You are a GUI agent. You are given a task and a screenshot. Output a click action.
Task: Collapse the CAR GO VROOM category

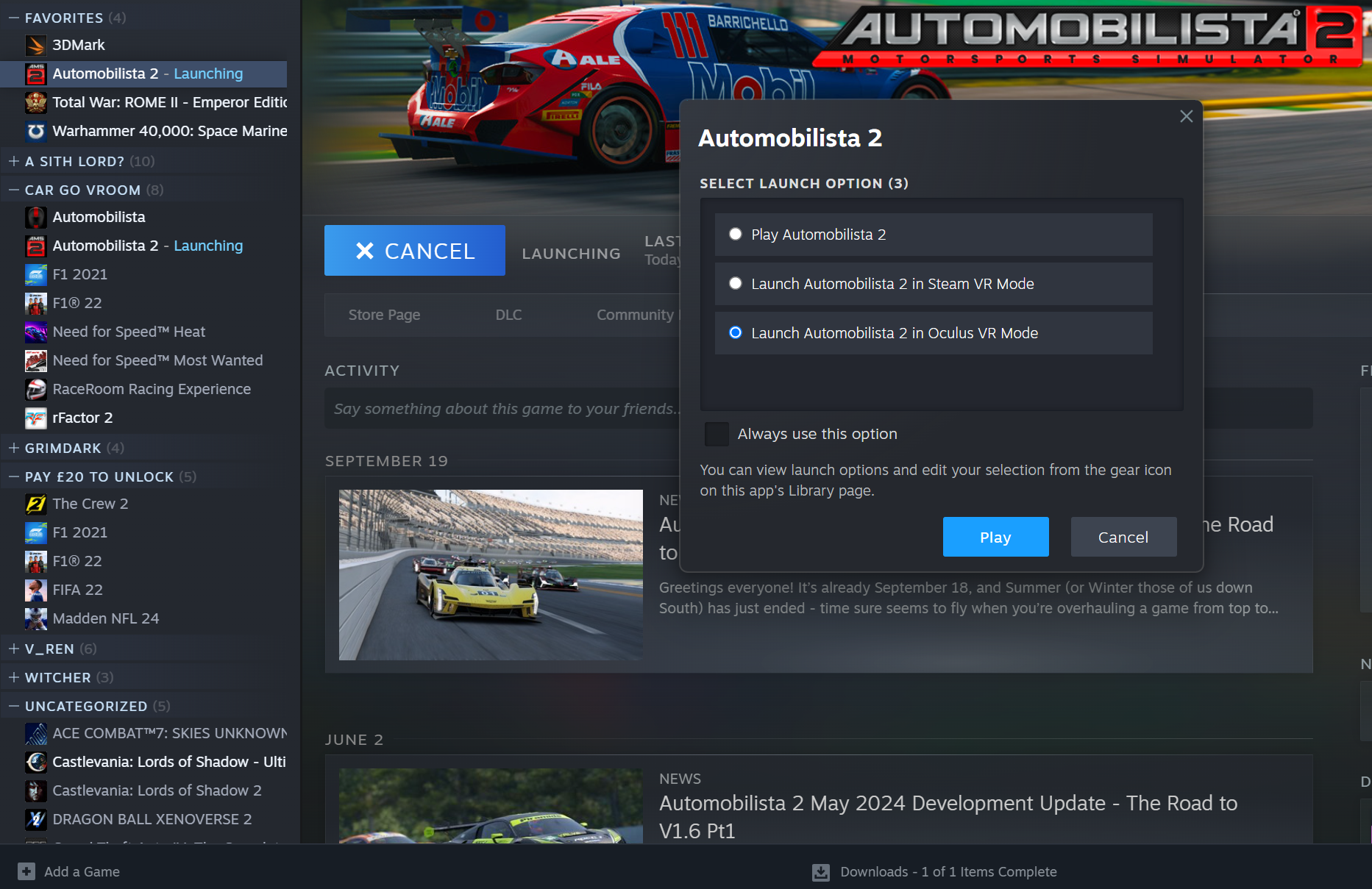(13, 190)
